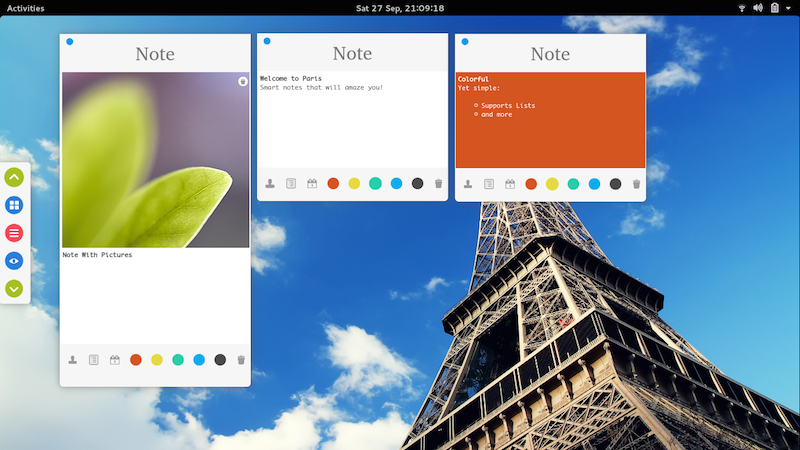Viewport: 800px width, 450px height.
Task: Select dark gray swatch in the Colorful note
Action: pyautogui.click(x=615, y=184)
